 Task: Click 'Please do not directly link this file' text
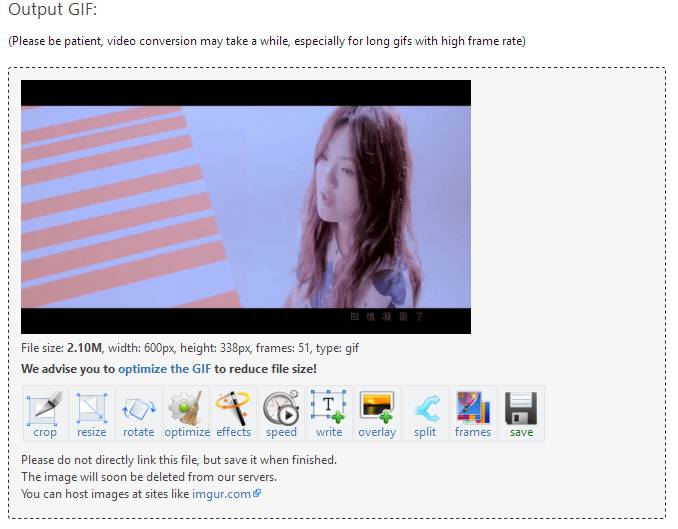click(179, 460)
